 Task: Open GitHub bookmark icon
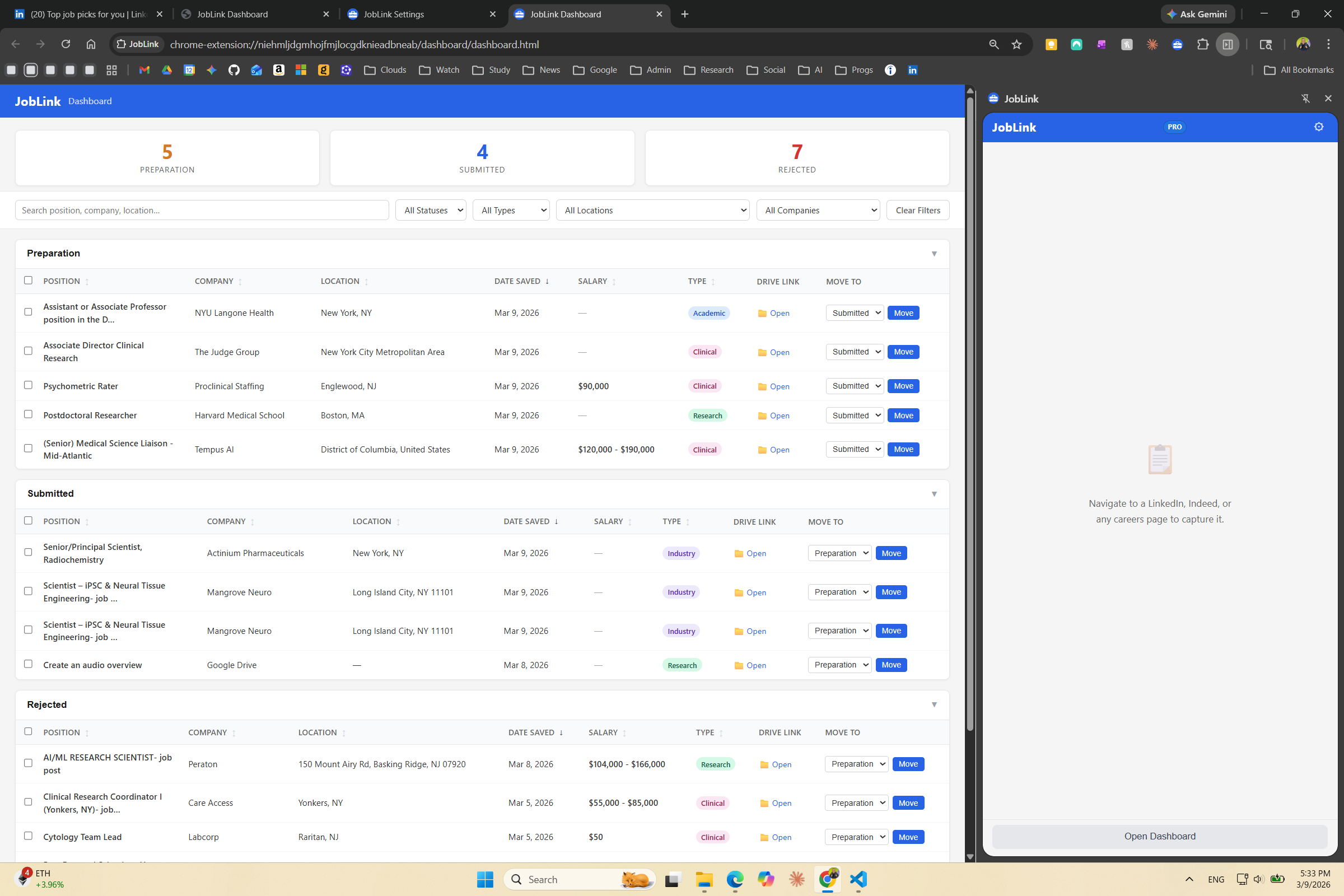(x=234, y=69)
